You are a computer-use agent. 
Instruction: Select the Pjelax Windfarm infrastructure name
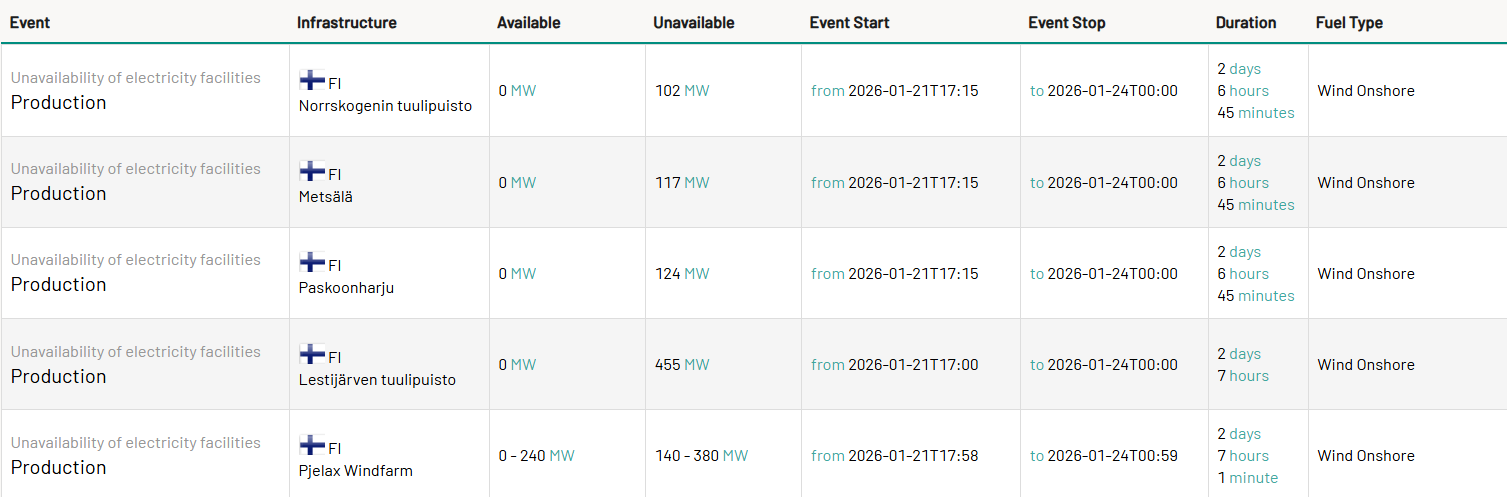coord(355,471)
